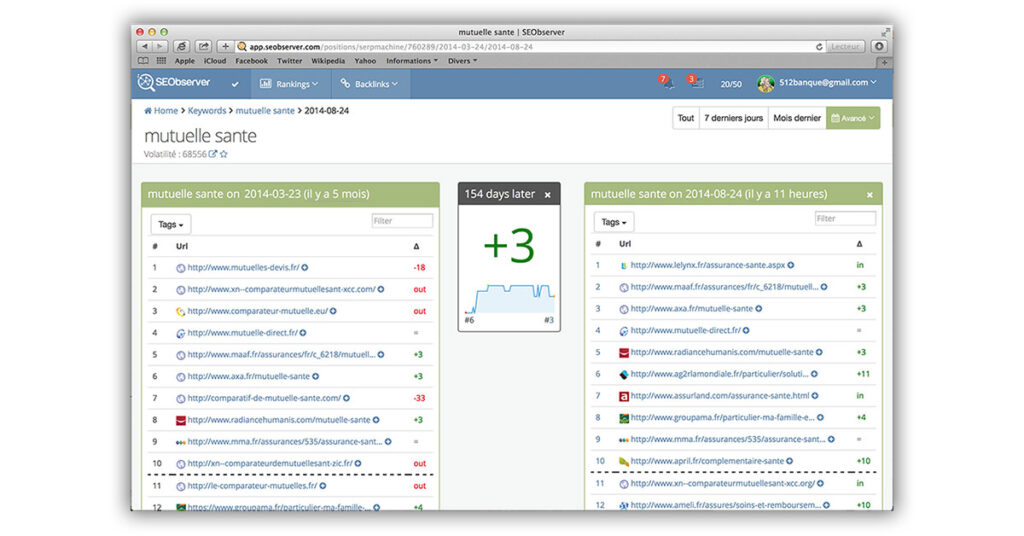Click the external link icon beside Volatilité
This screenshot has height=536, width=1024.
[x=212, y=154]
